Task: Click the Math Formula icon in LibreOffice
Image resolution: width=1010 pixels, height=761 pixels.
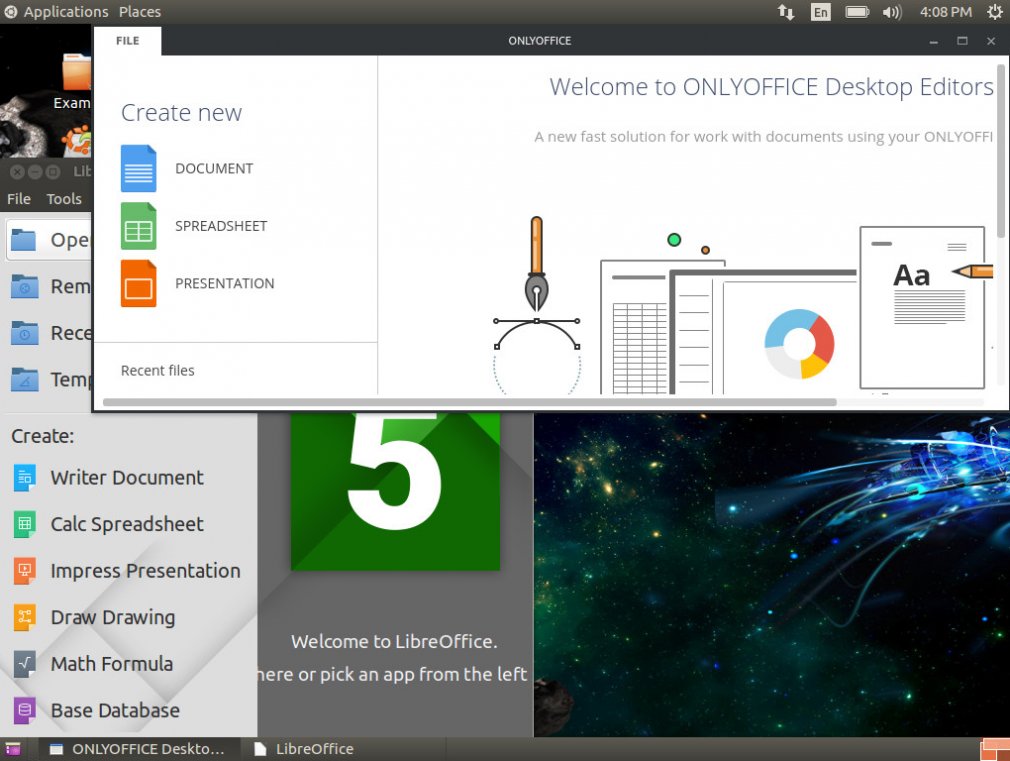Action: [x=24, y=663]
